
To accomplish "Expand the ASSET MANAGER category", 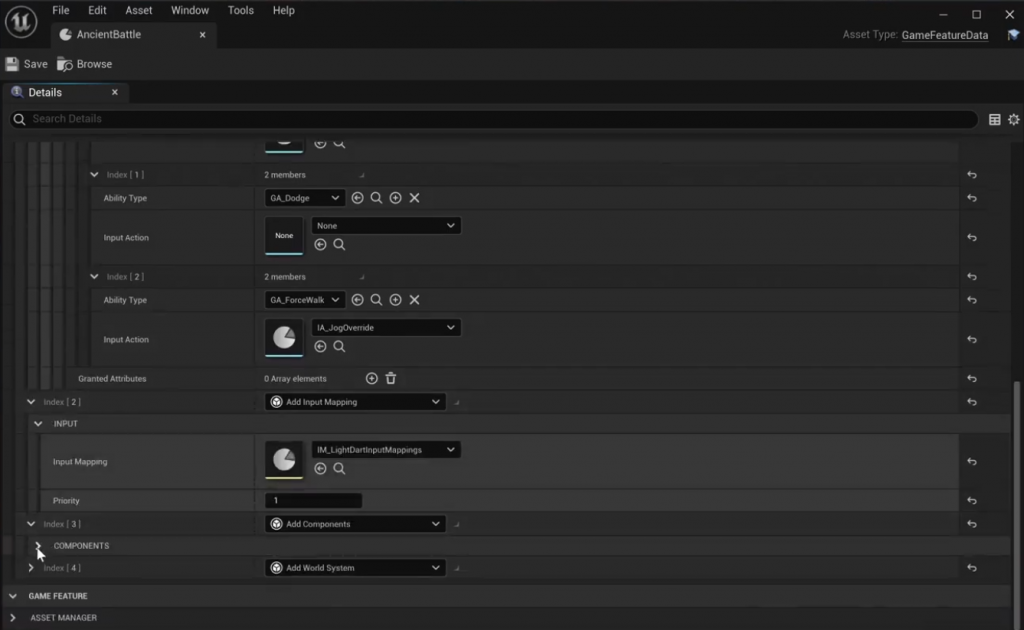I will [13, 618].
